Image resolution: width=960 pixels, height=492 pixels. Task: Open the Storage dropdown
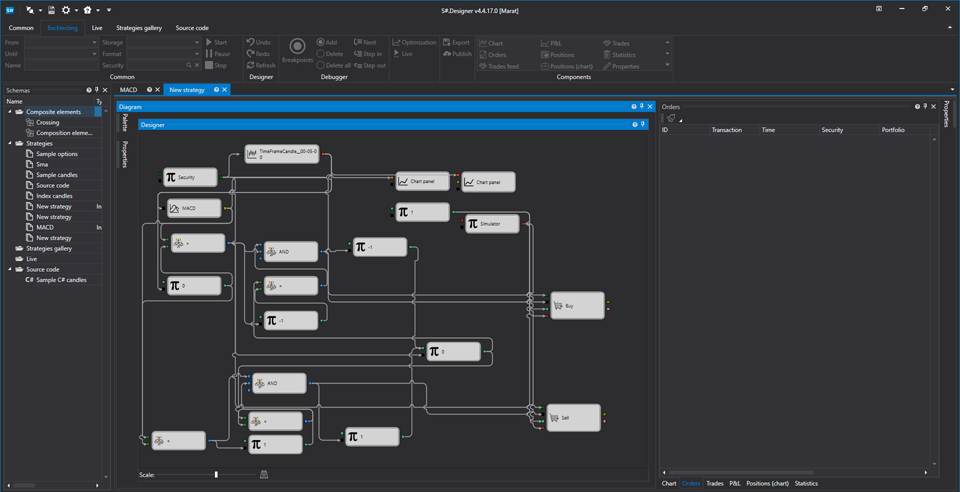(197, 43)
